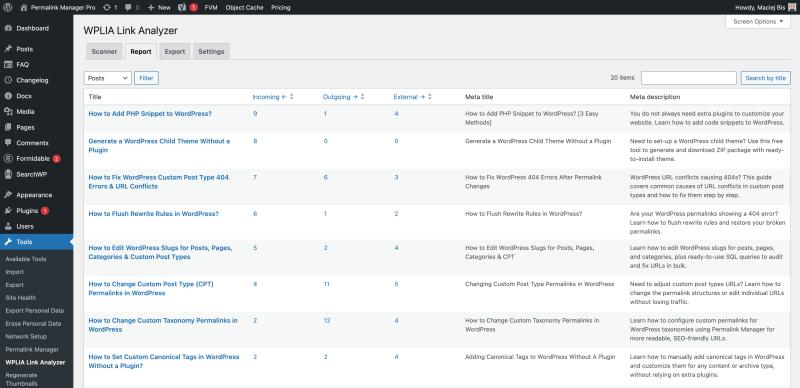This screenshot has height=388, width=800.
Task: Open the Media sidebar icon
Action: (8, 112)
